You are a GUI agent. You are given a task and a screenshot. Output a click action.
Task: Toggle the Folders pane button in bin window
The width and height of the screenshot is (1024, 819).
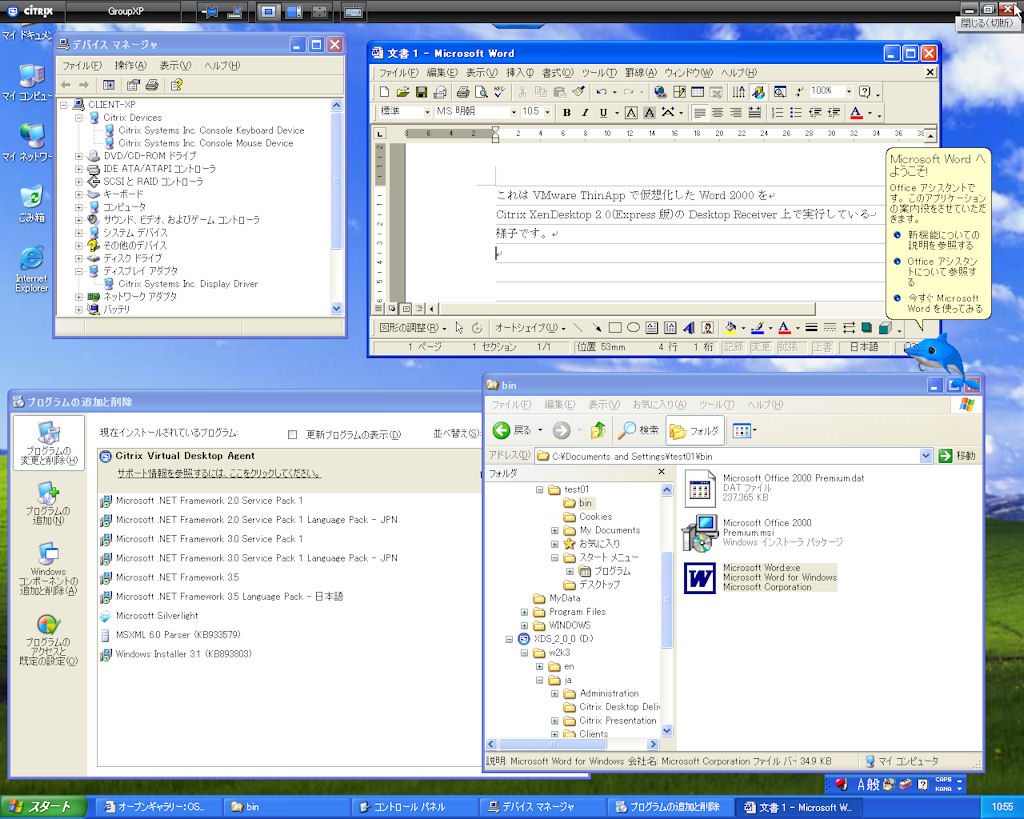695,430
